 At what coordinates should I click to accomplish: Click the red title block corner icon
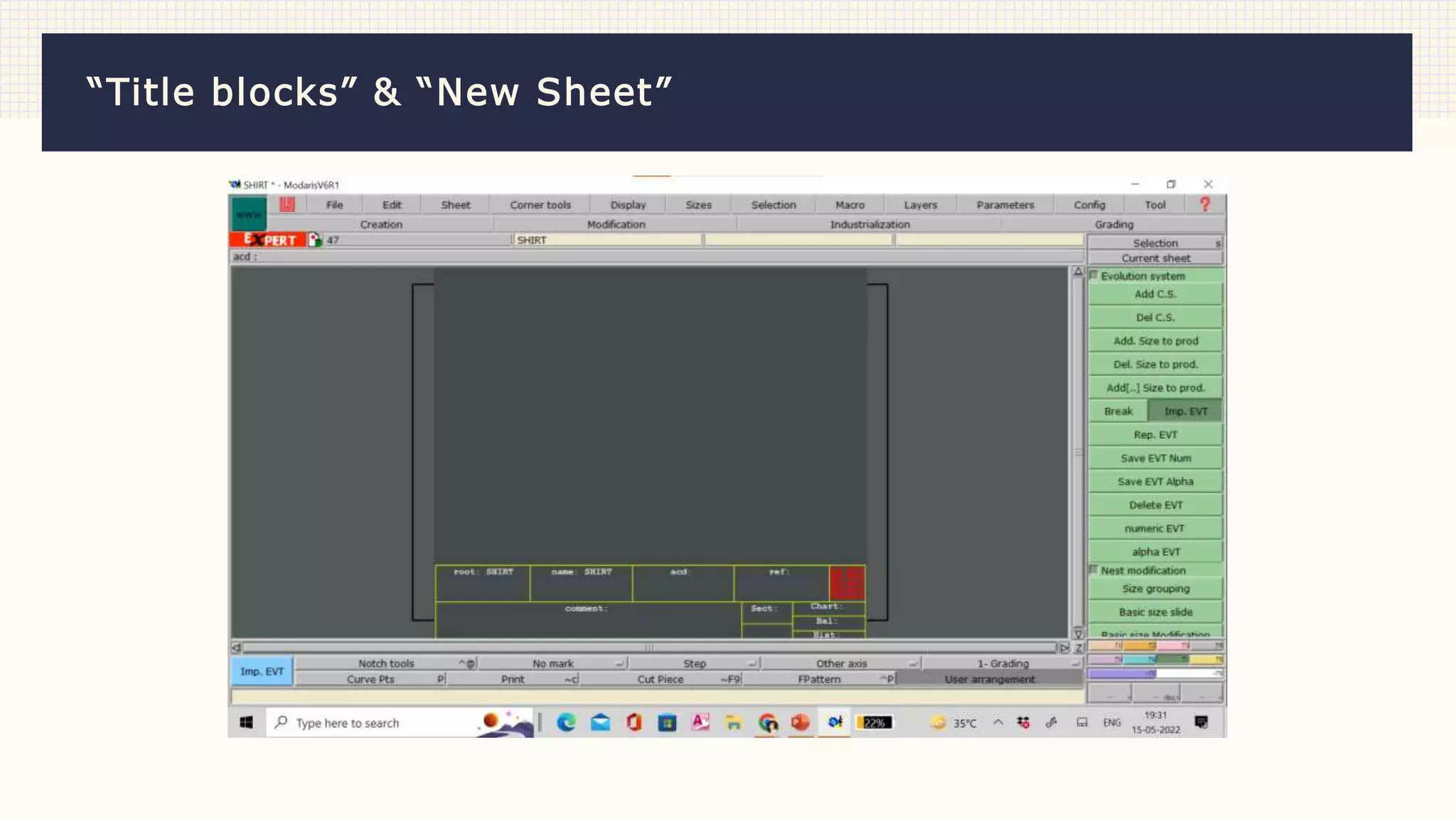click(847, 583)
